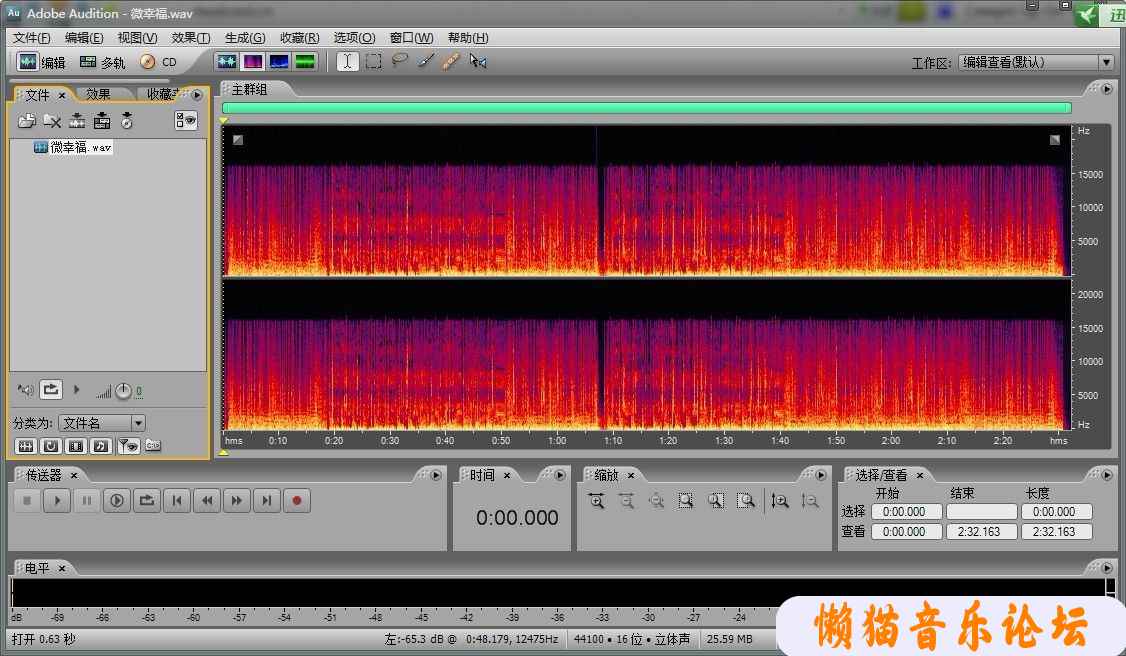Open the 视图(V) menu

137,37
